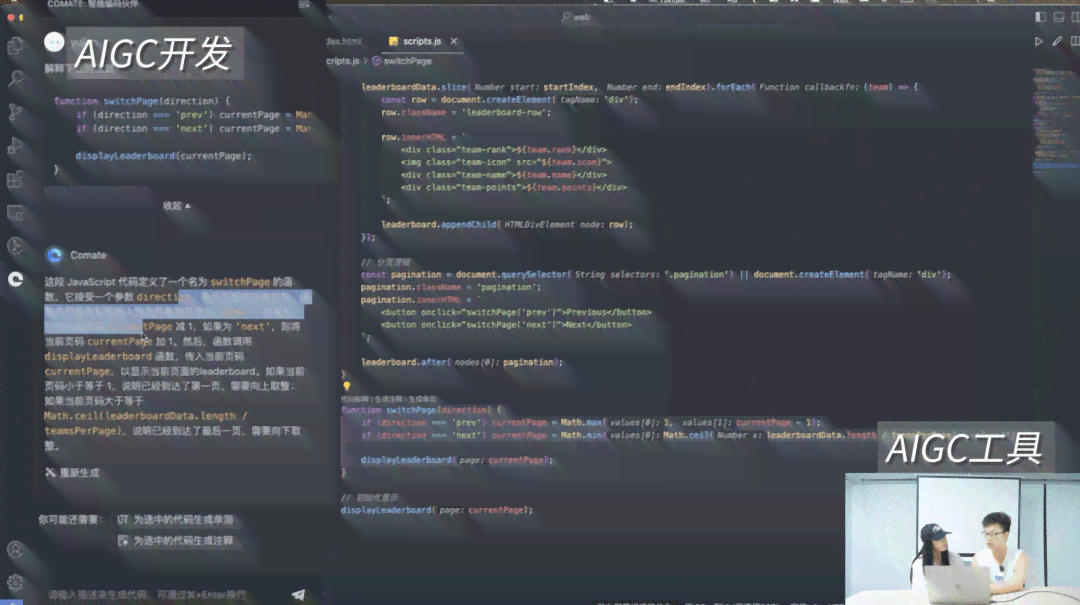1080x605 pixels.
Task: Select the scripts.js editor tab
Action: pyautogui.click(x=422, y=41)
